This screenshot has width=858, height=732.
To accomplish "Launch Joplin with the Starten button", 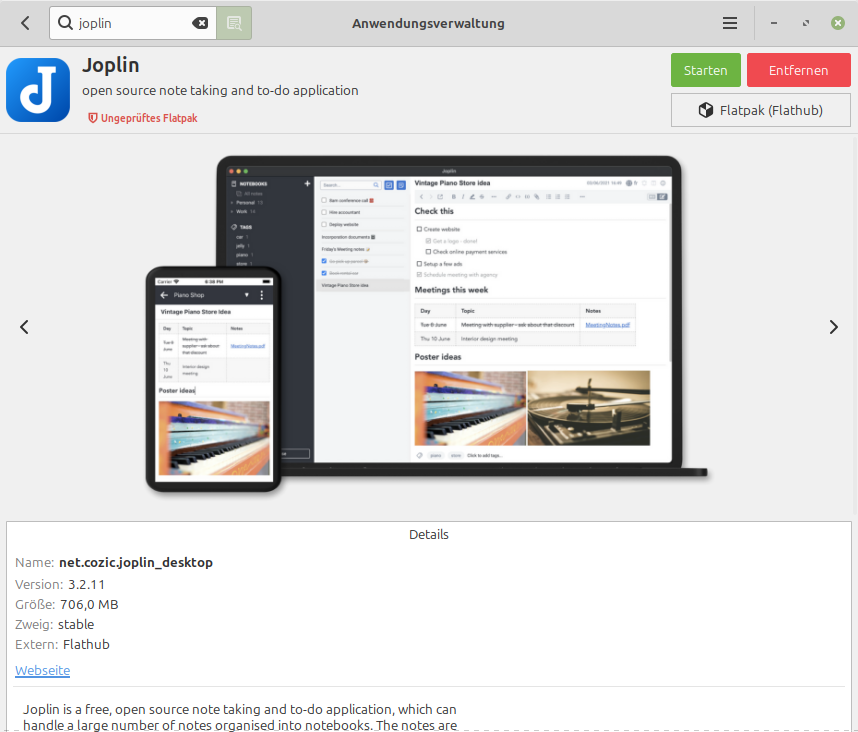I will [705, 70].
